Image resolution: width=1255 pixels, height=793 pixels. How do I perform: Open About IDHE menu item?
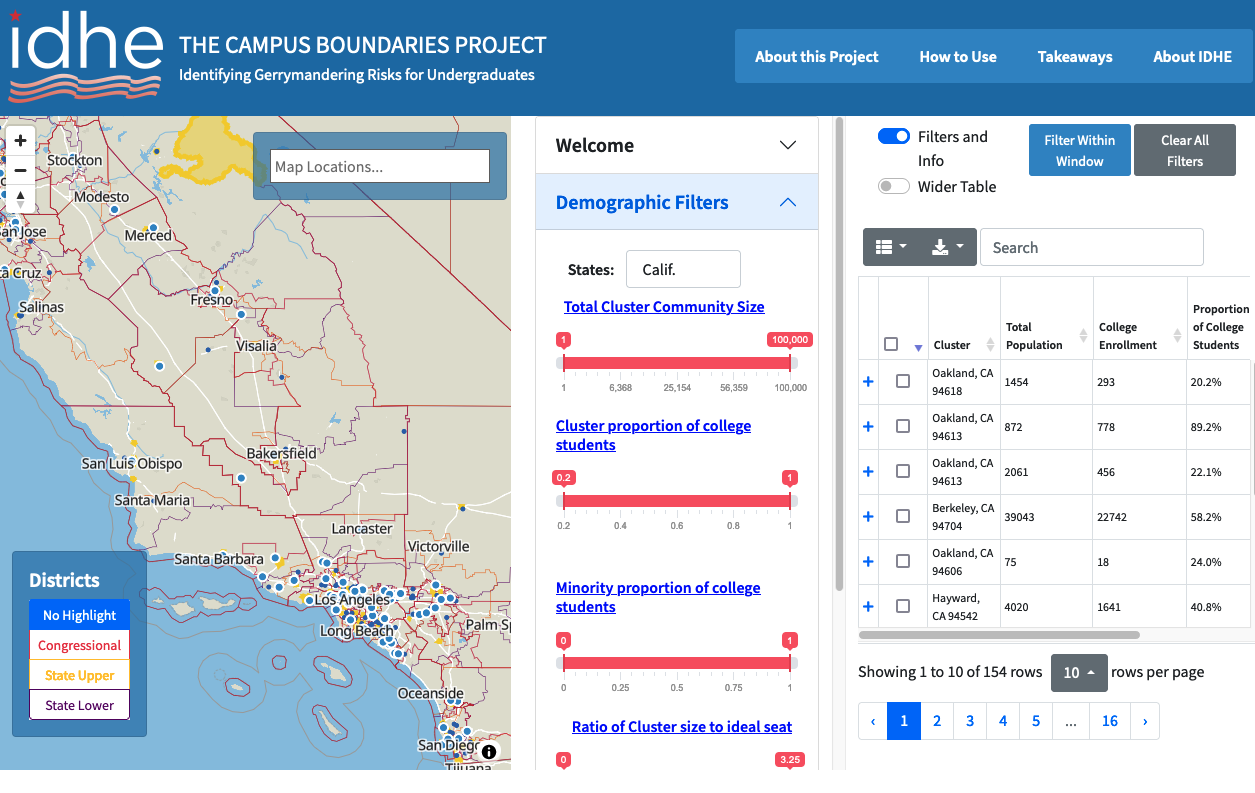tap(1192, 57)
